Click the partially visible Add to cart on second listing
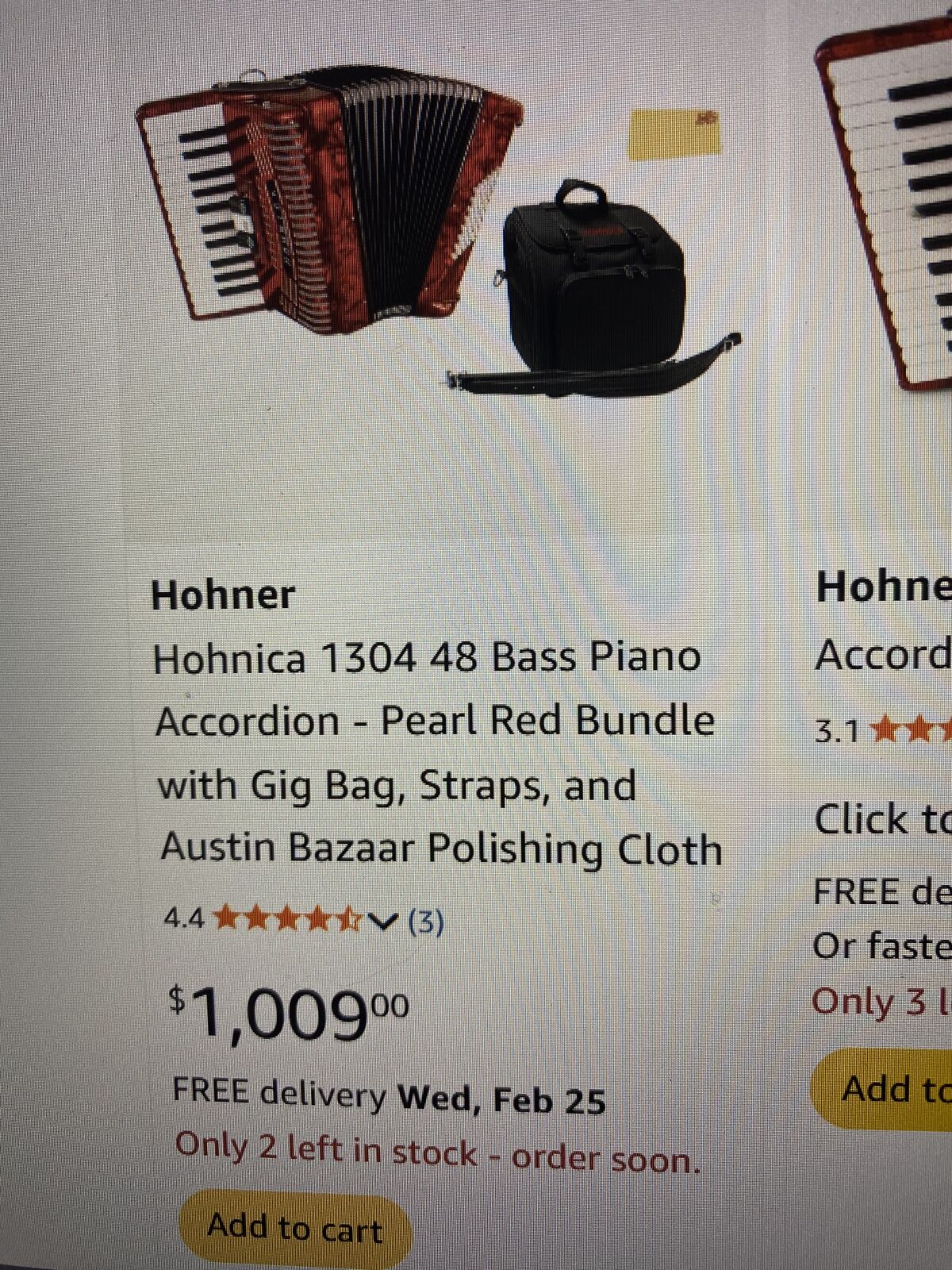 point(882,1087)
